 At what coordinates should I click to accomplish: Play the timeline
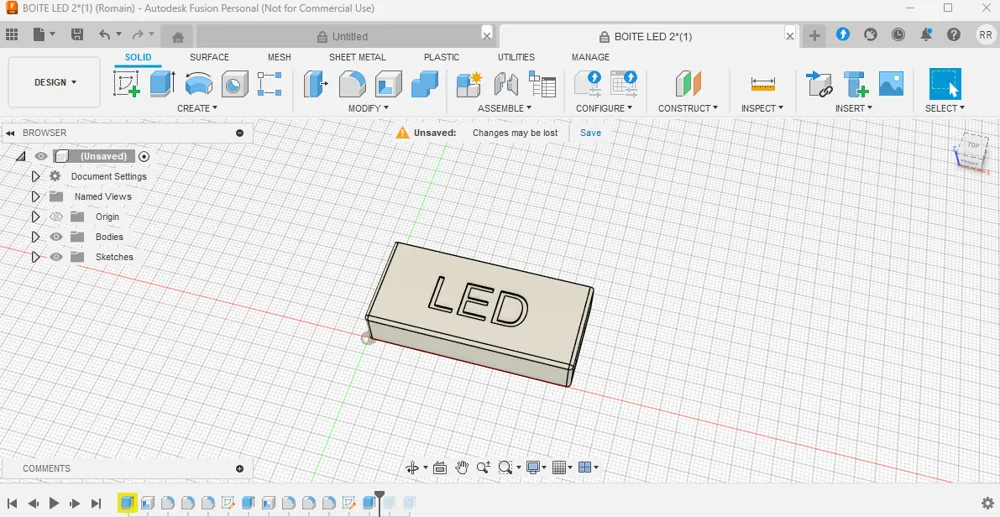click(x=54, y=503)
